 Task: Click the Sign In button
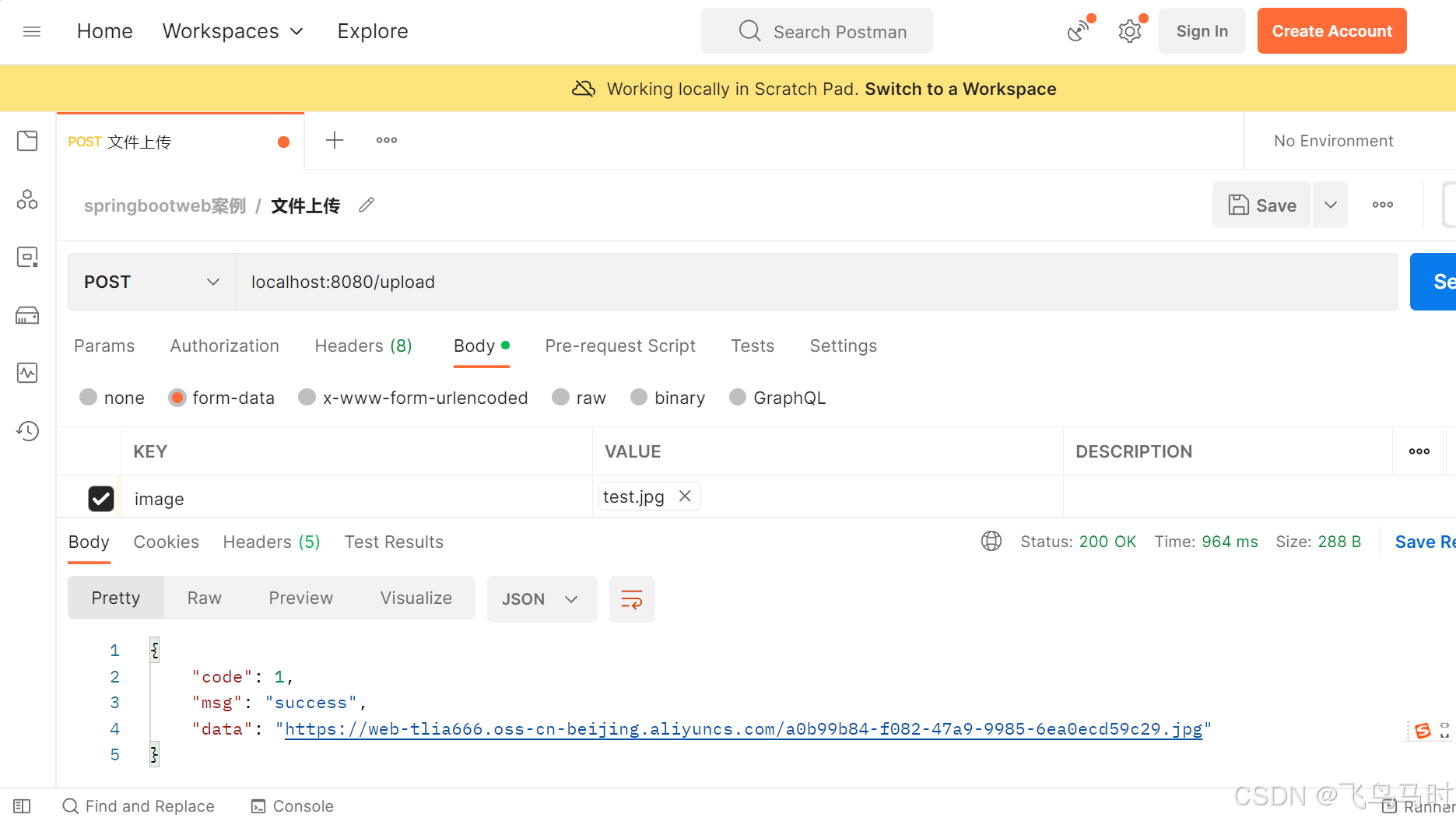click(1202, 31)
